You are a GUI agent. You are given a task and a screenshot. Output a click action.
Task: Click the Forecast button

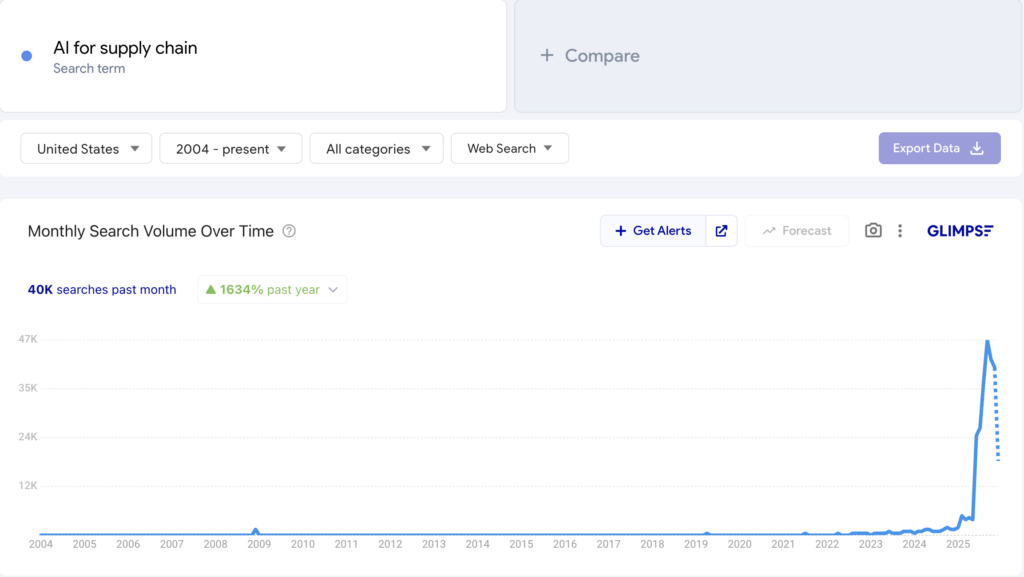click(796, 231)
